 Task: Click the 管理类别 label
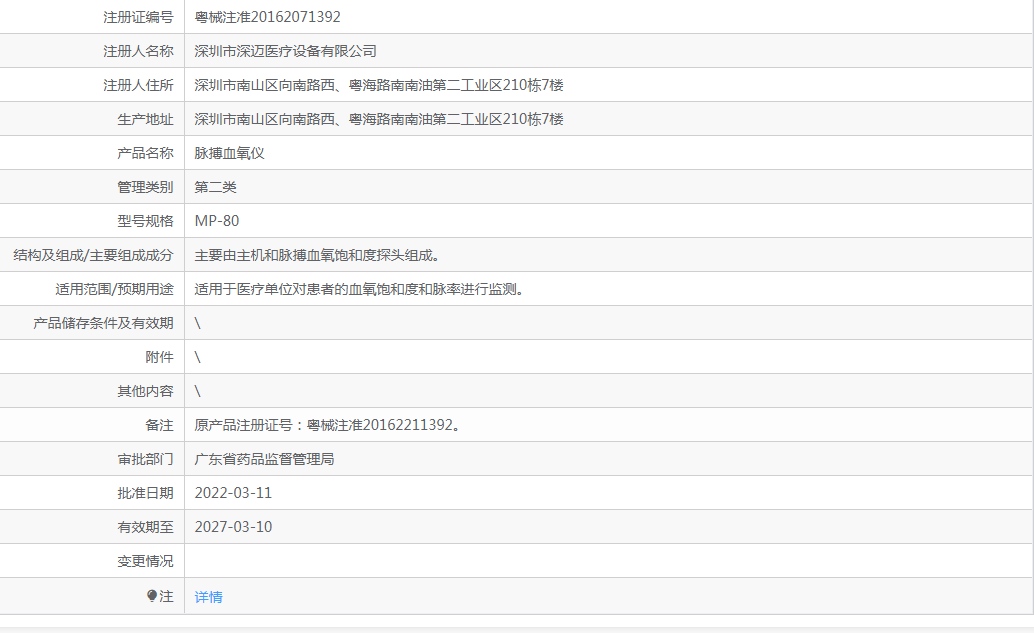pos(146,187)
